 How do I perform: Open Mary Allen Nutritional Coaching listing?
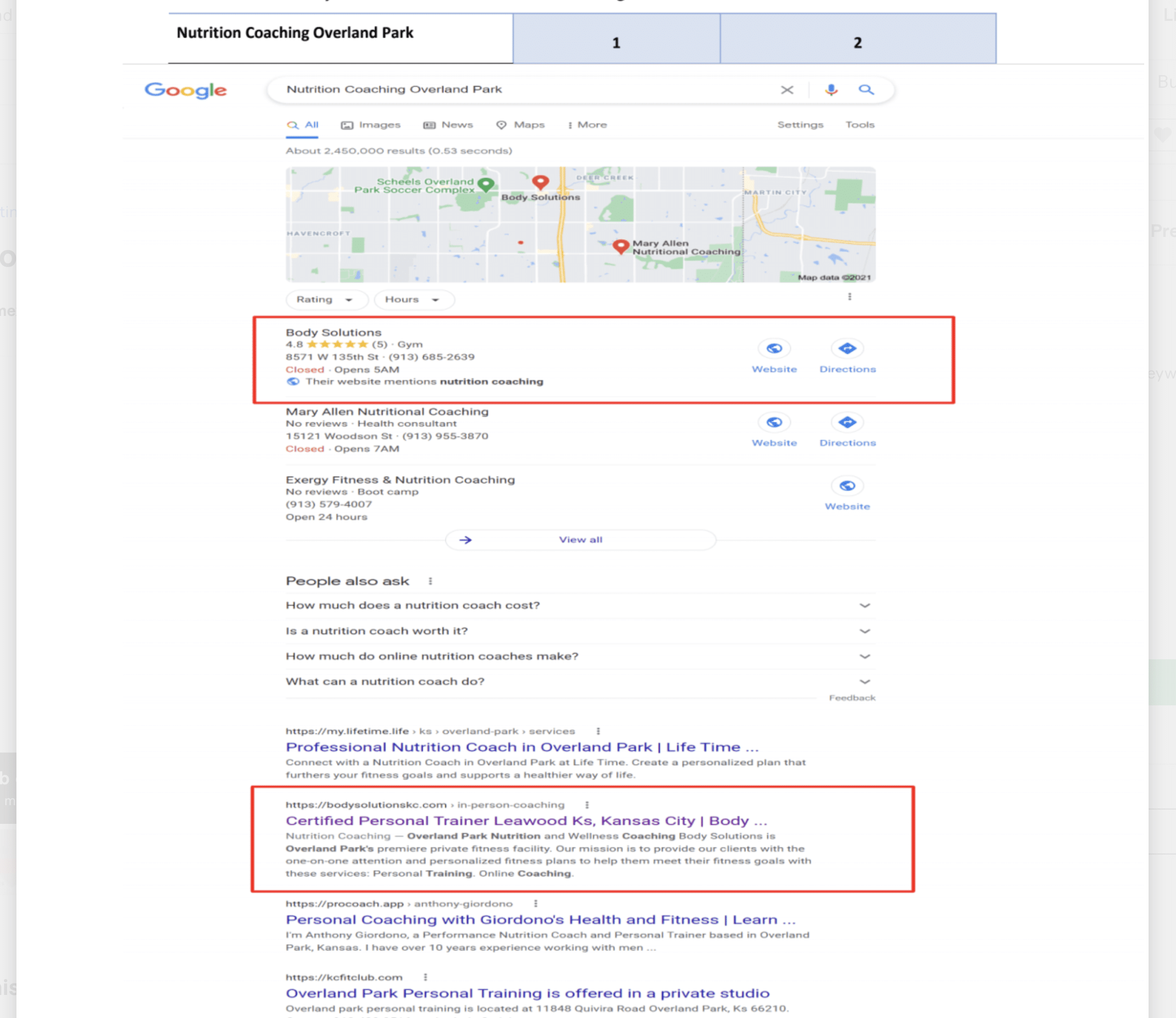click(x=387, y=412)
